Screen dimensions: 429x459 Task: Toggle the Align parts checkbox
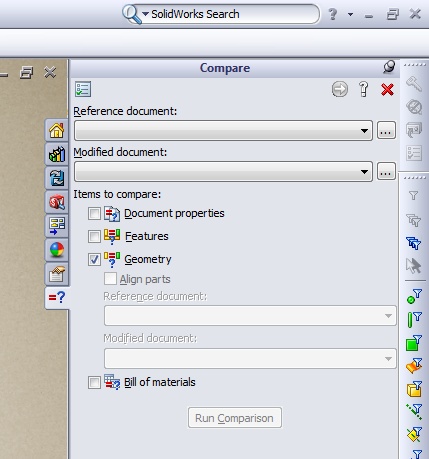coord(110,279)
